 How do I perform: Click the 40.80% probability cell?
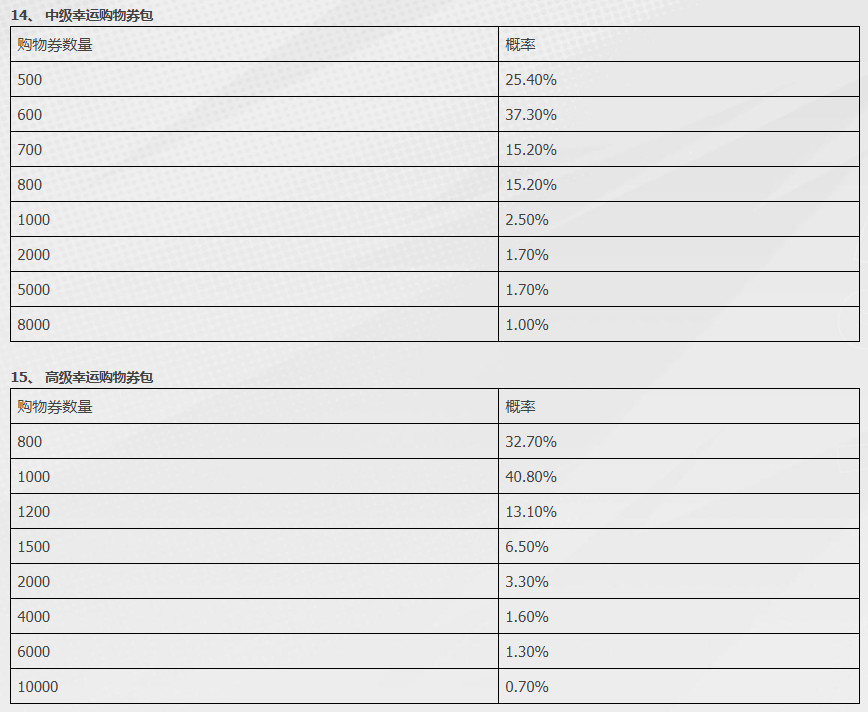click(679, 476)
